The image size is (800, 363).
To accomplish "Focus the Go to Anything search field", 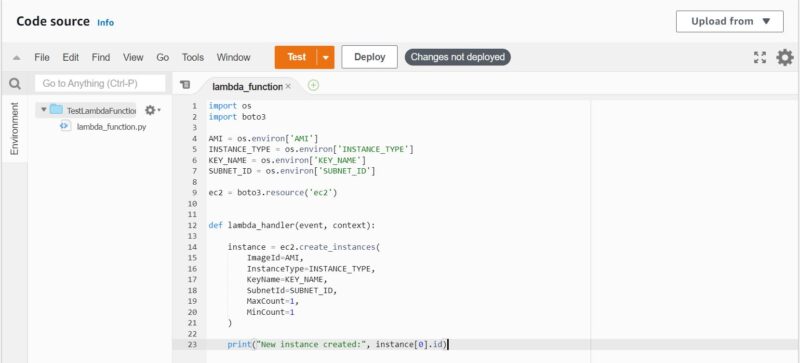I will coord(100,84).
